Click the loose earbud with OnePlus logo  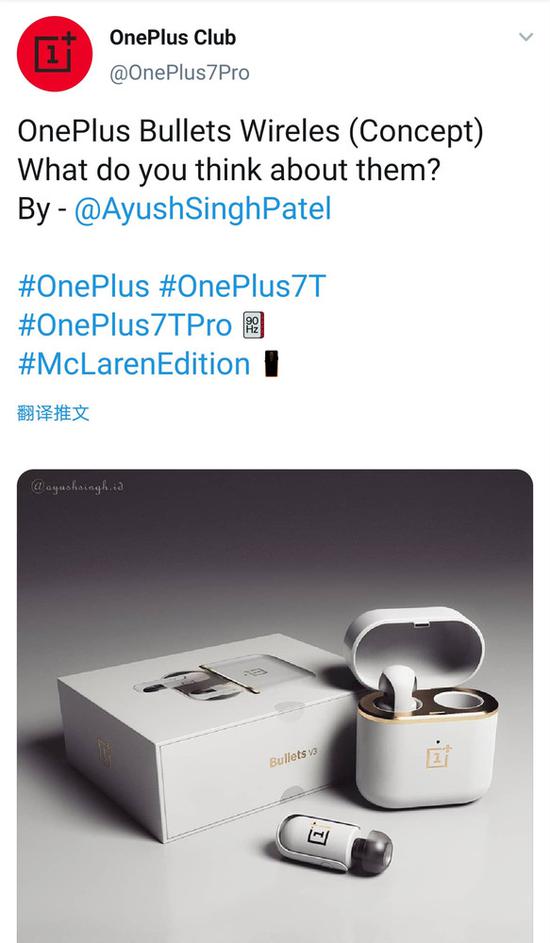tap(334, 843)
